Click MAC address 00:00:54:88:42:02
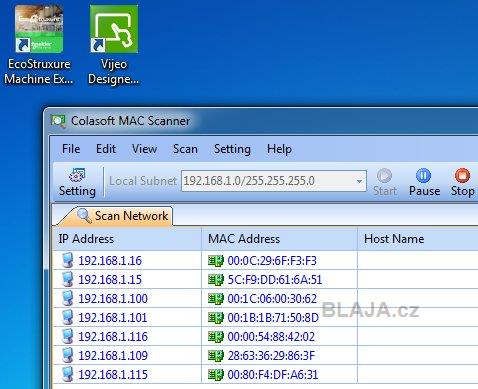The image size is (478, 389). pyautogui.click(x=271, y=337)
